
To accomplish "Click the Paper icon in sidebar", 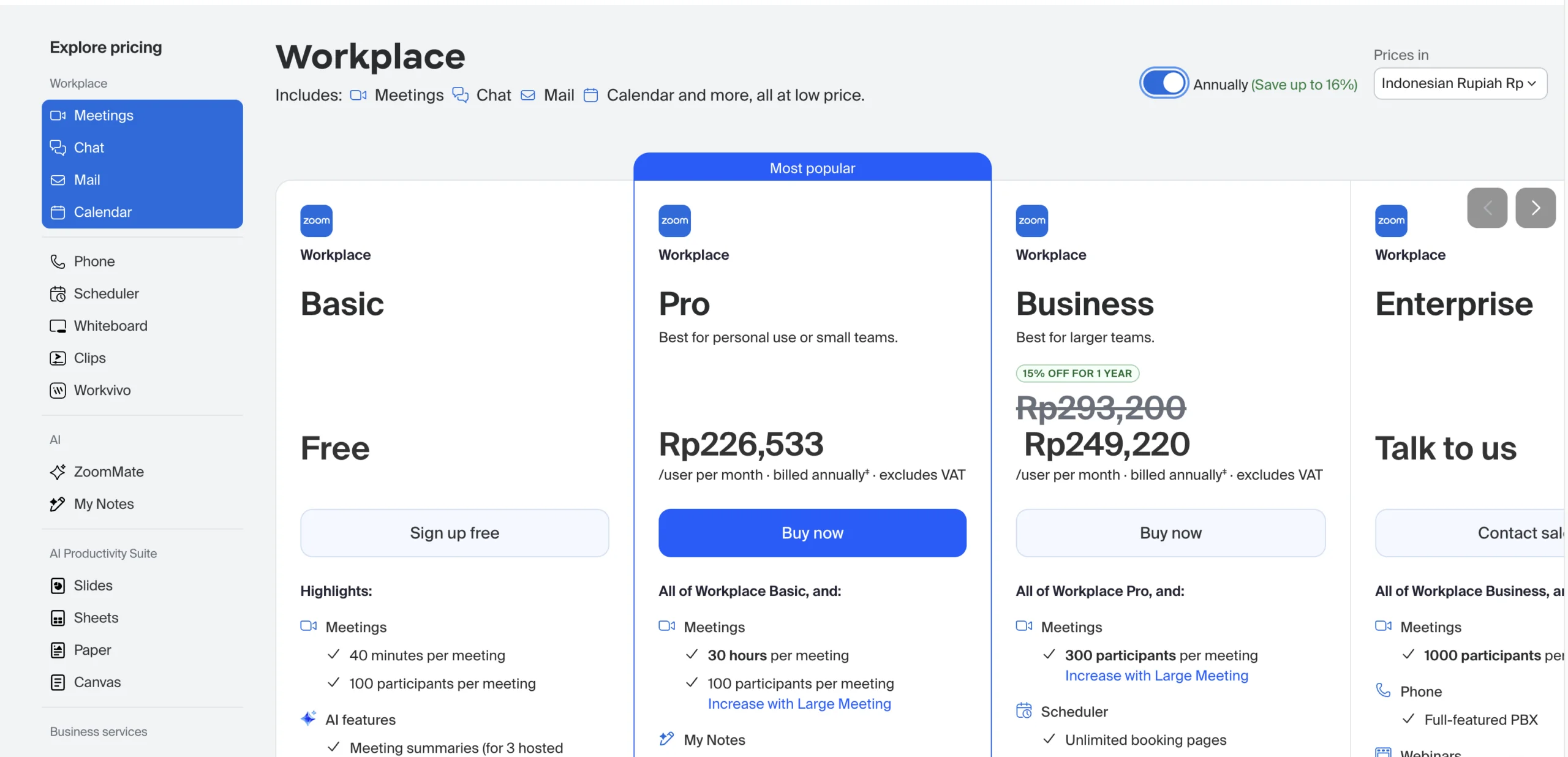I will [x=58, y=650].
